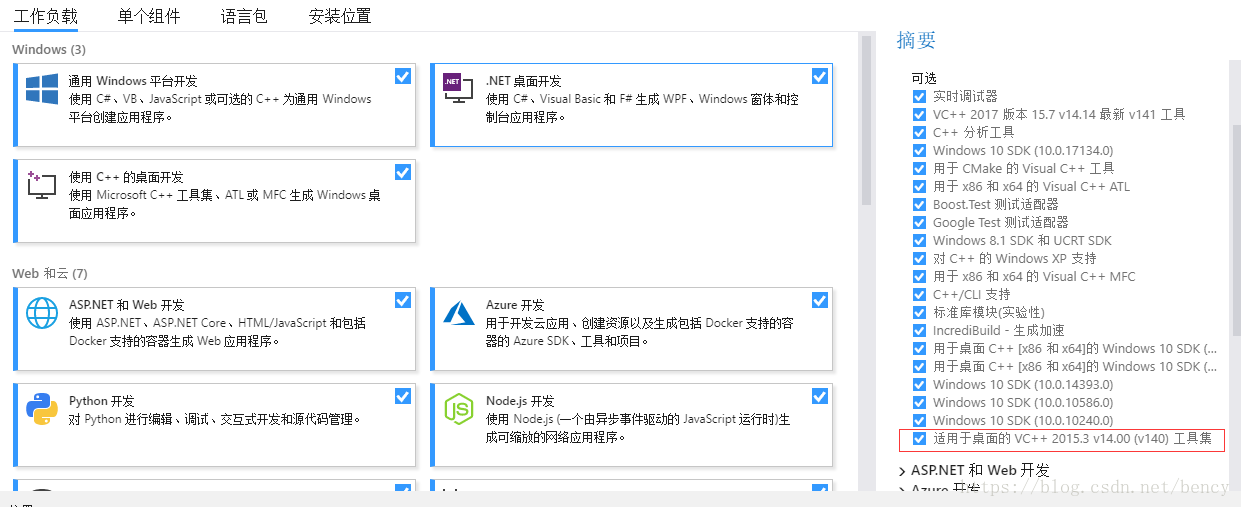Toggle 用于 CMake 的 Visual C++ 工具 checkbox
Screen dimensions: 1241x507
point(919,168)
